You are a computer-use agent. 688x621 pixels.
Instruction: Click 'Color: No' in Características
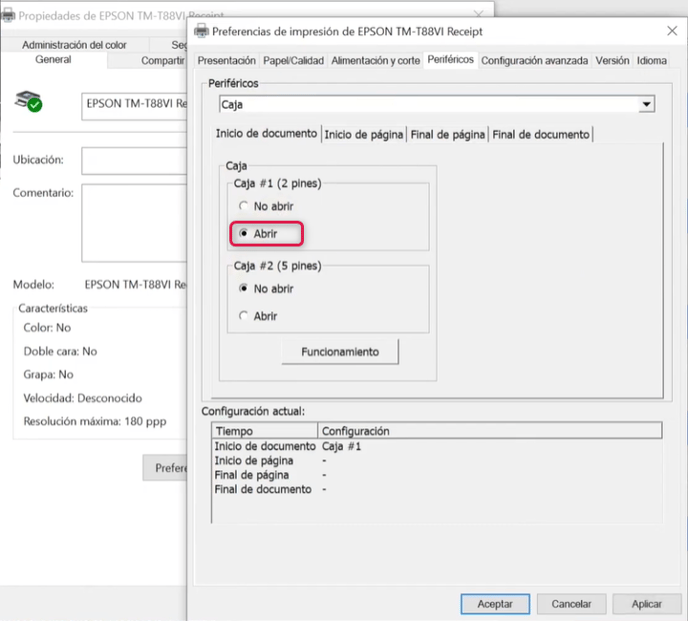(47, 327)
